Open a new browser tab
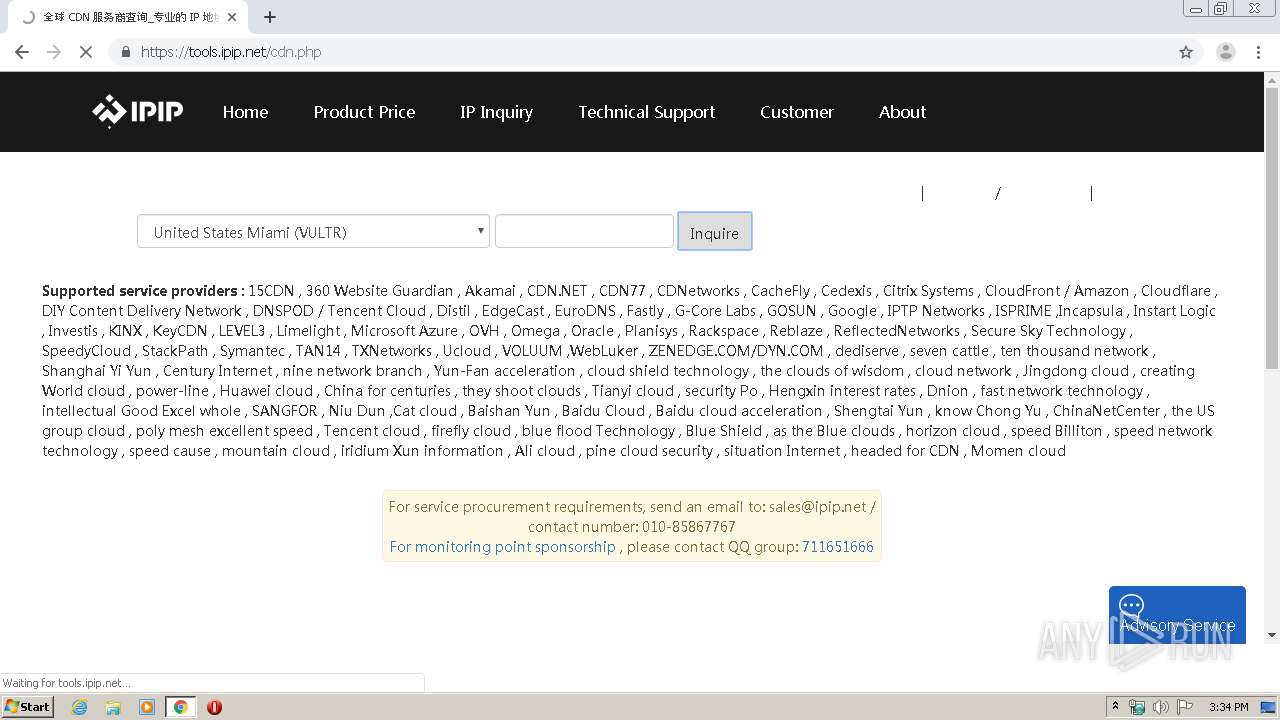 (270, 17)
